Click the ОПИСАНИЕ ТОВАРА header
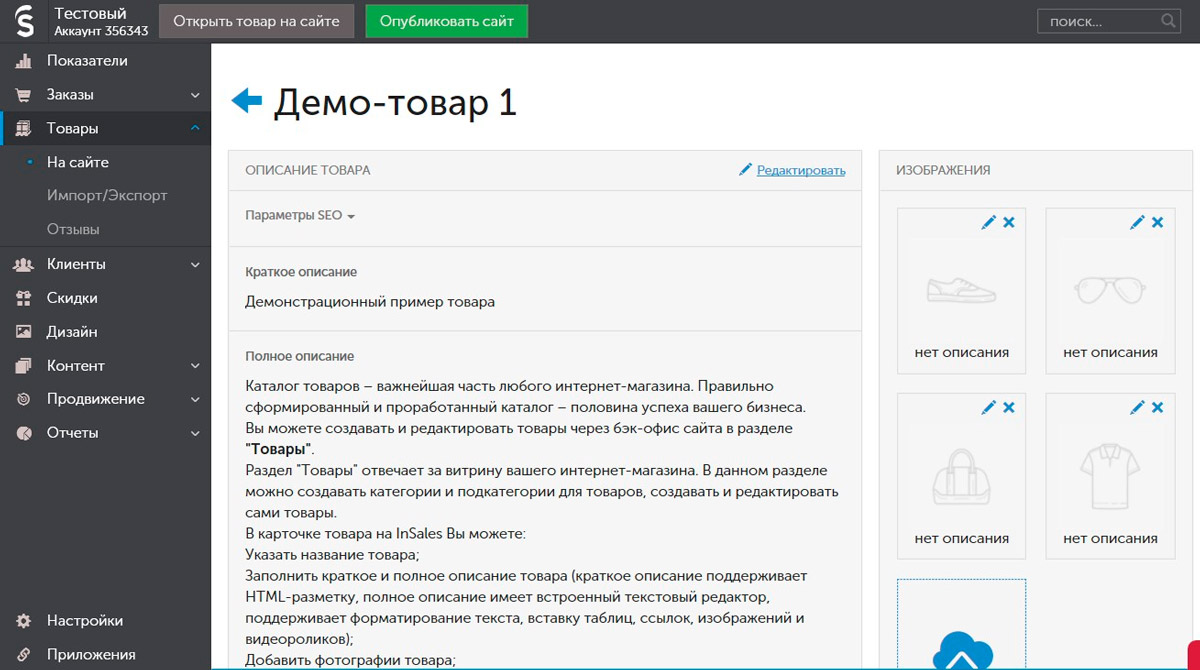Image resolution: width=1200 pixels, height=670 pixels. (308, 170)
